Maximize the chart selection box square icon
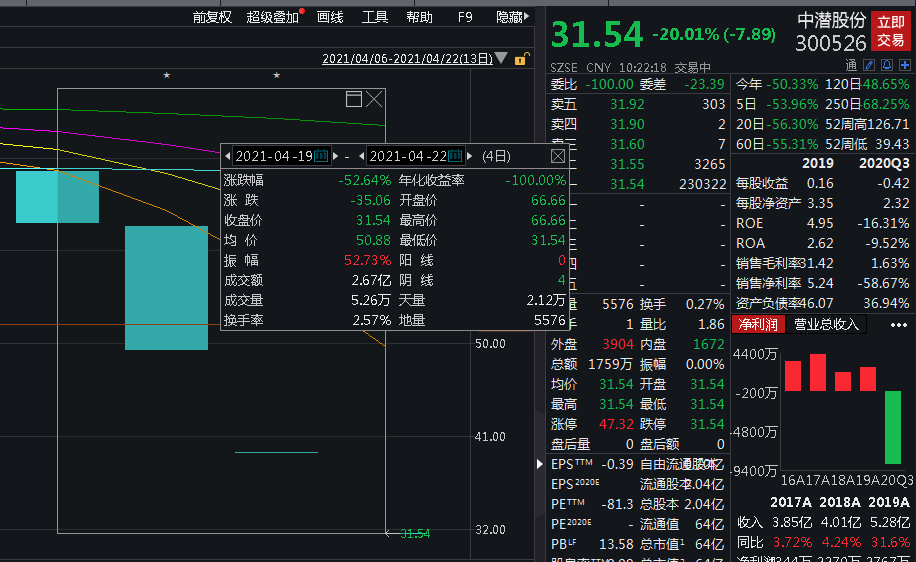 (x=354, y=99)
